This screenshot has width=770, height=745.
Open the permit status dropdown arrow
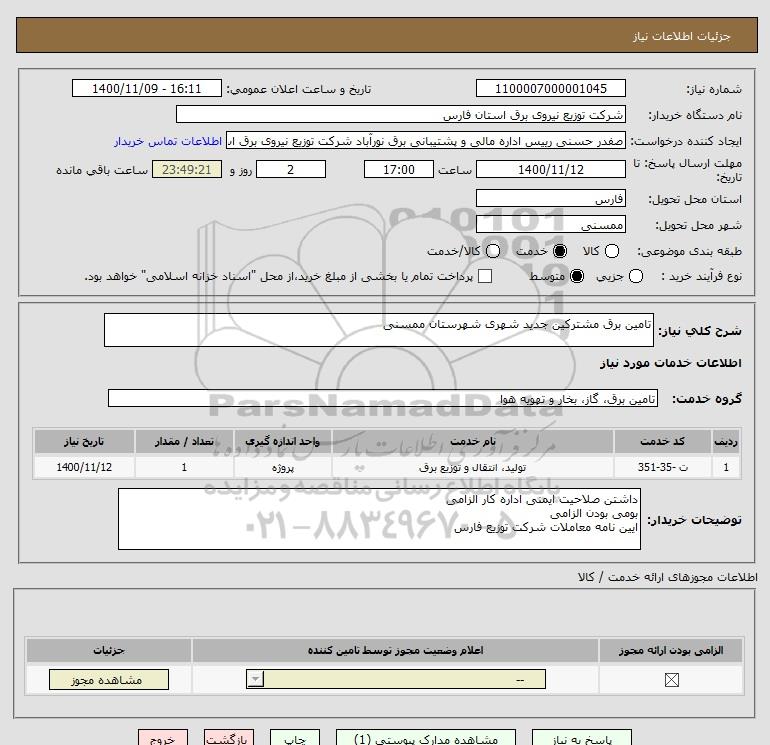tap(255, 679)
